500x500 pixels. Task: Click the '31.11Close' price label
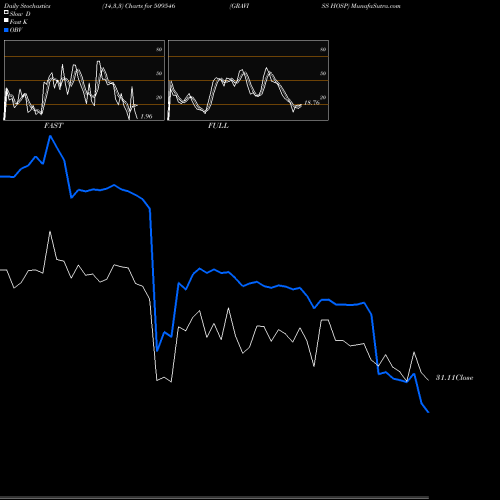click(455, 378)
